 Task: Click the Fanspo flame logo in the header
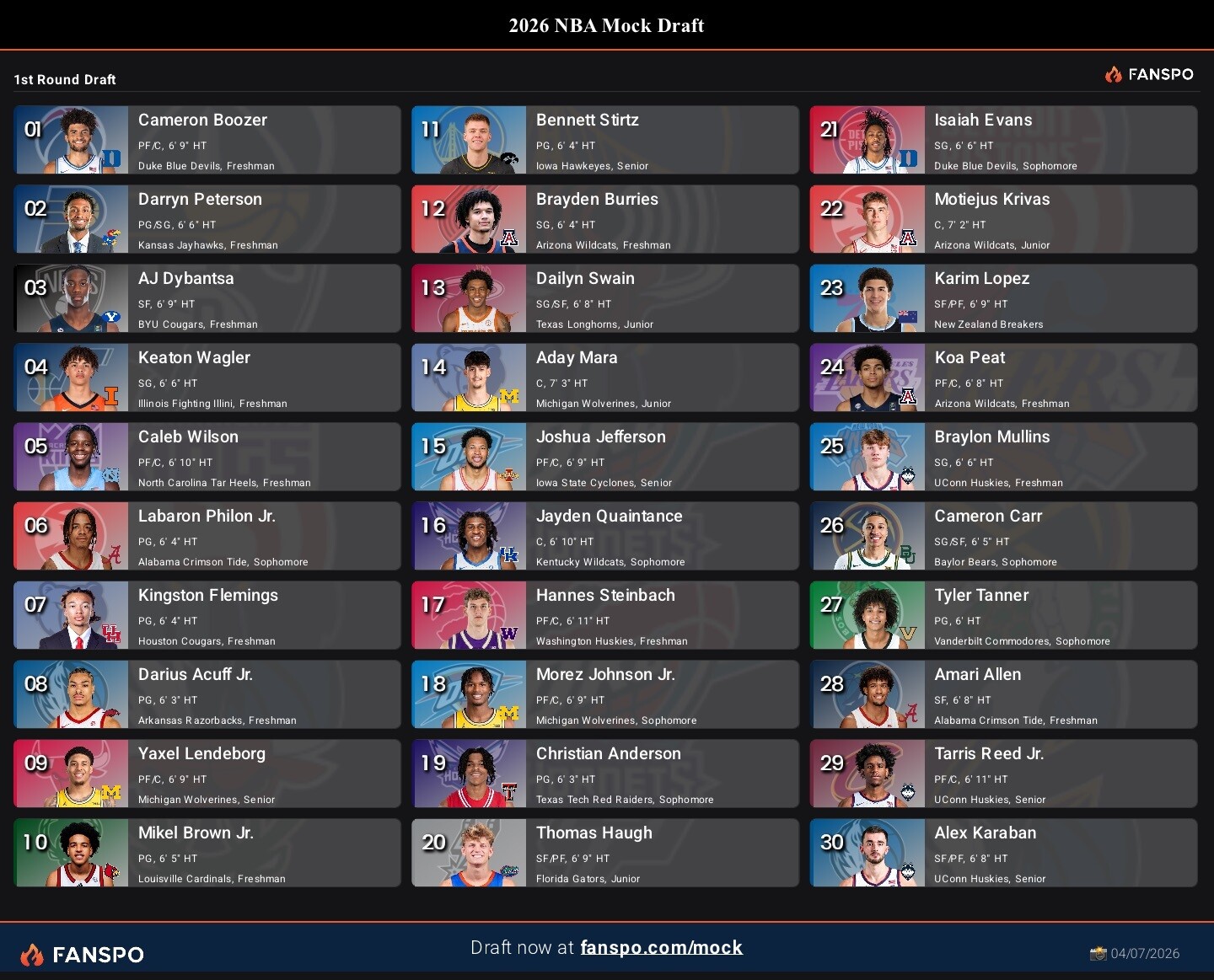1114,74
